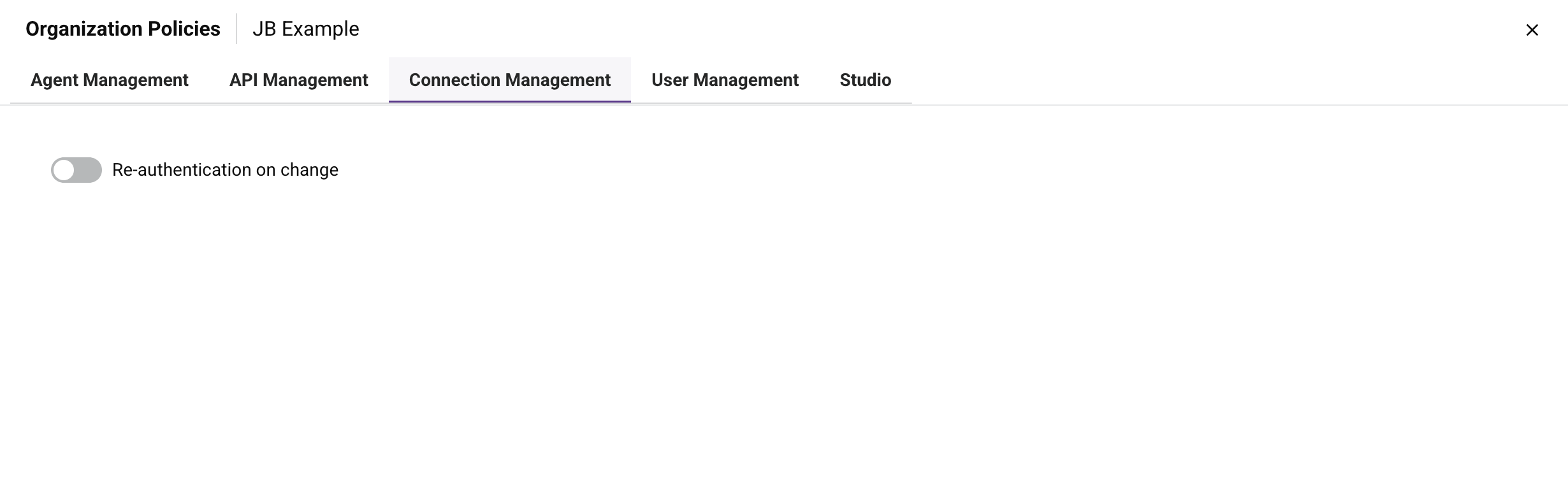Viewport: 1568px width, 484px height.
Task: Click the white knob of the re-authentication switch
Action: [64, 170]
